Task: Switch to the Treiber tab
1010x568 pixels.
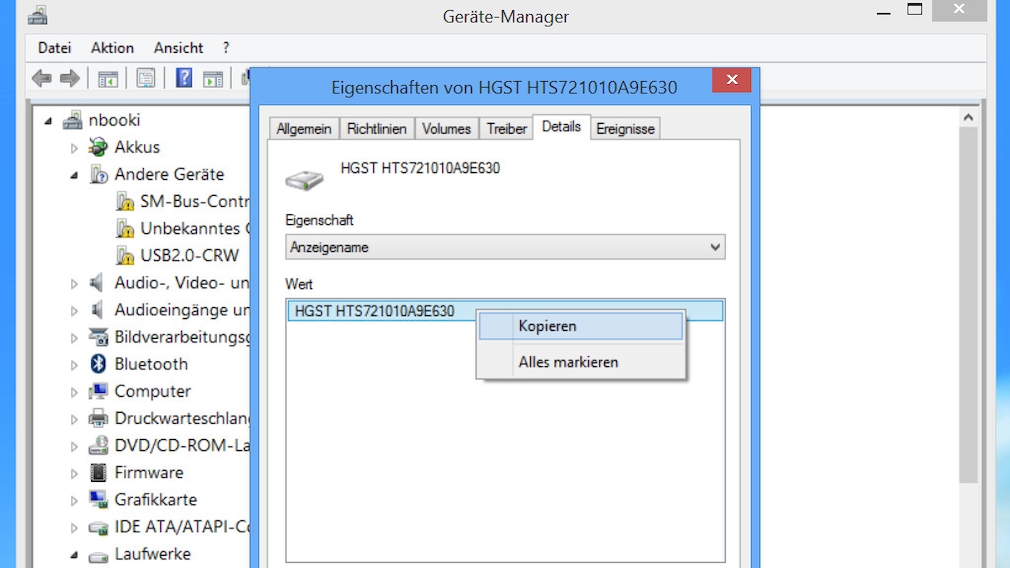Action: pos(506,129)
